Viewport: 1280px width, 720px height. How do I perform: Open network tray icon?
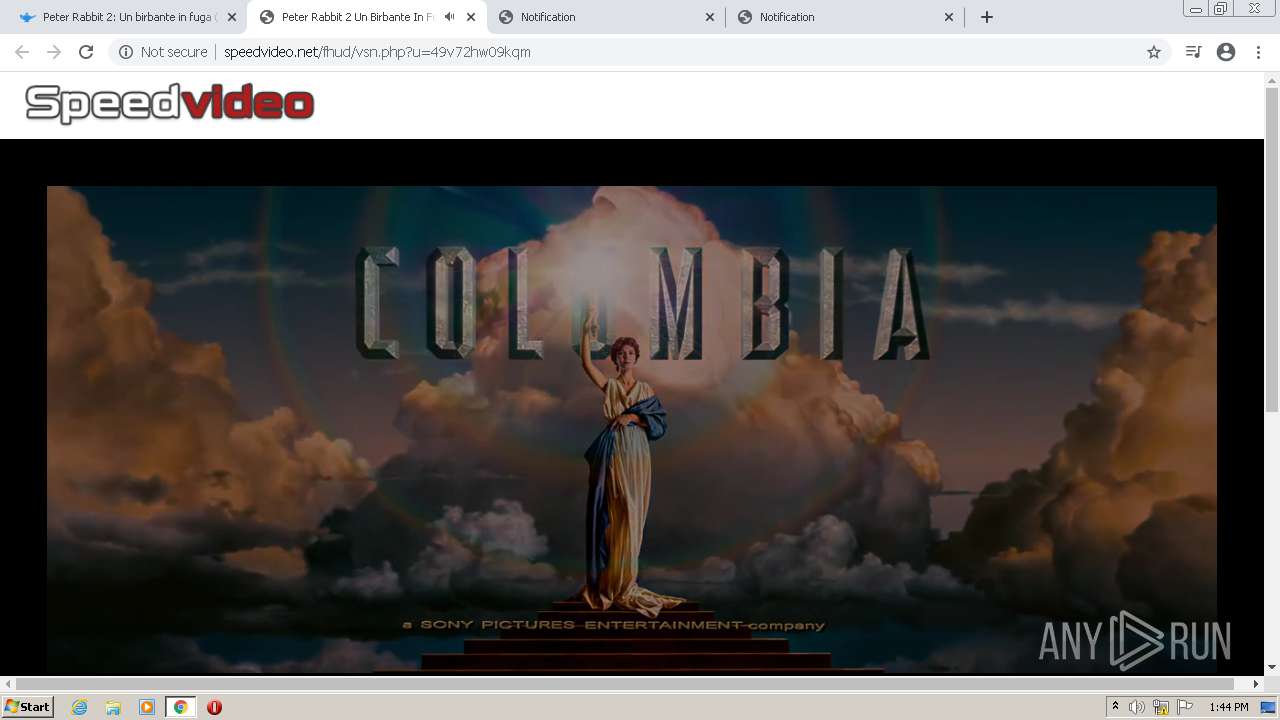pyautogui.click(x=1161, y=707)
